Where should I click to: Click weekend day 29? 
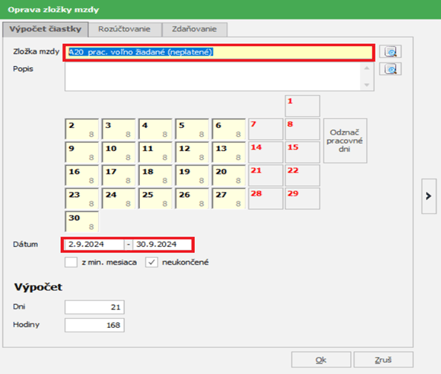(302, 198)
